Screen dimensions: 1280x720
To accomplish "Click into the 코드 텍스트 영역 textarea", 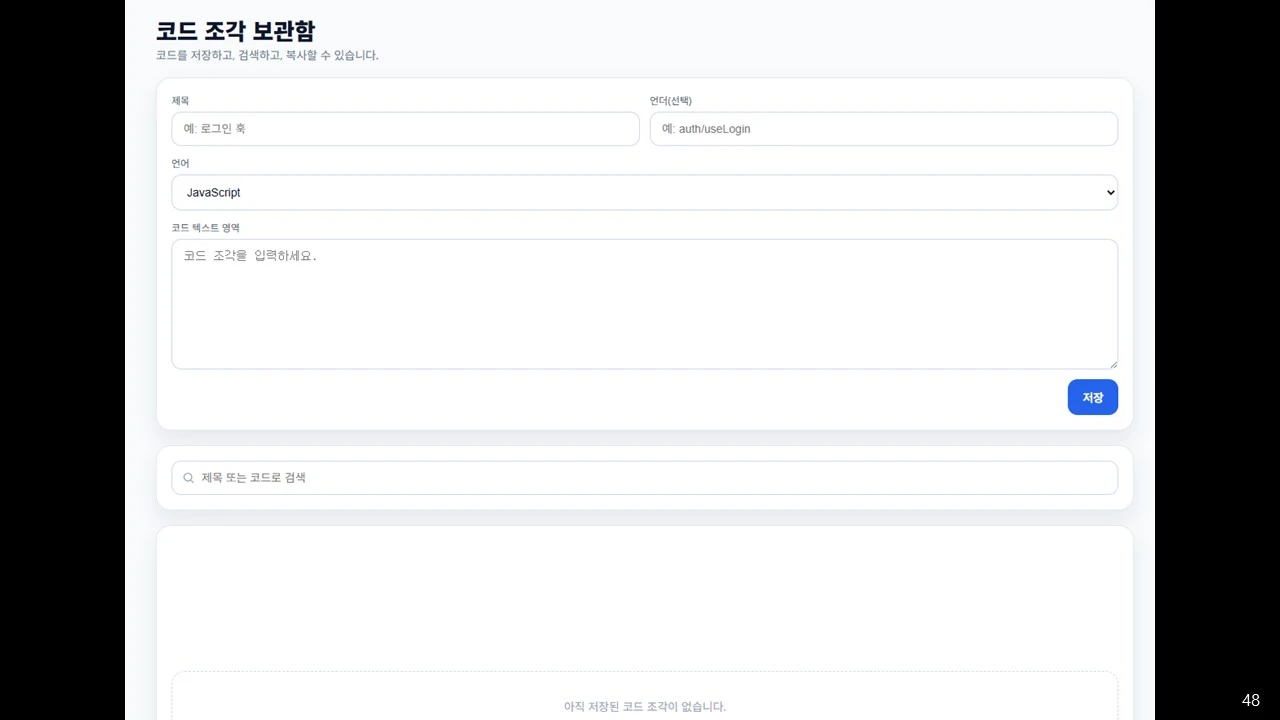I will click(645, 304).
